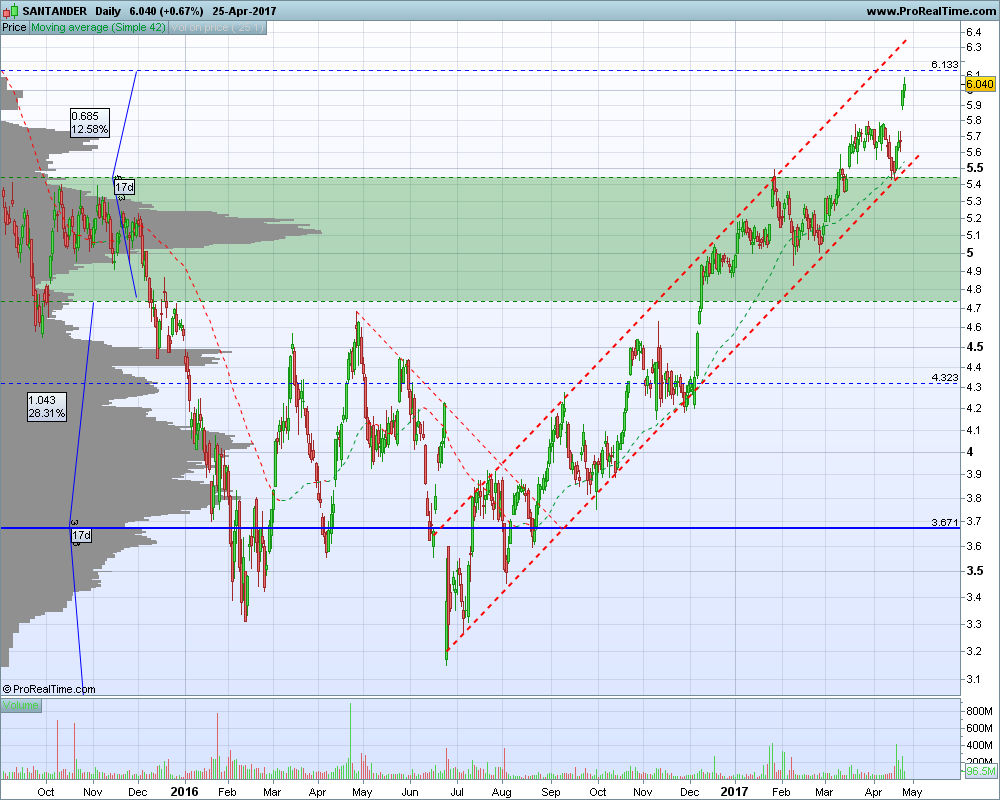Click the 2017 year label on time axis
This screenshot has height=800, width=1000.
point(734,792)
